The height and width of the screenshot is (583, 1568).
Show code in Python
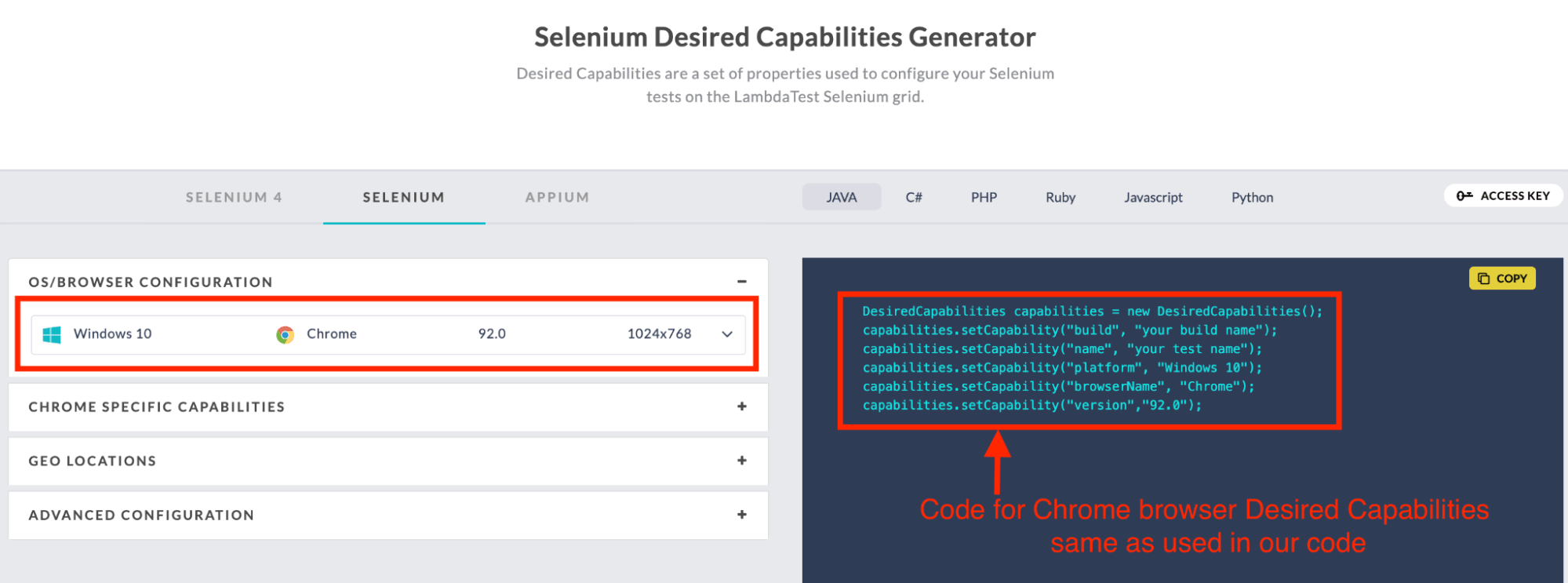pos(1252,197)
